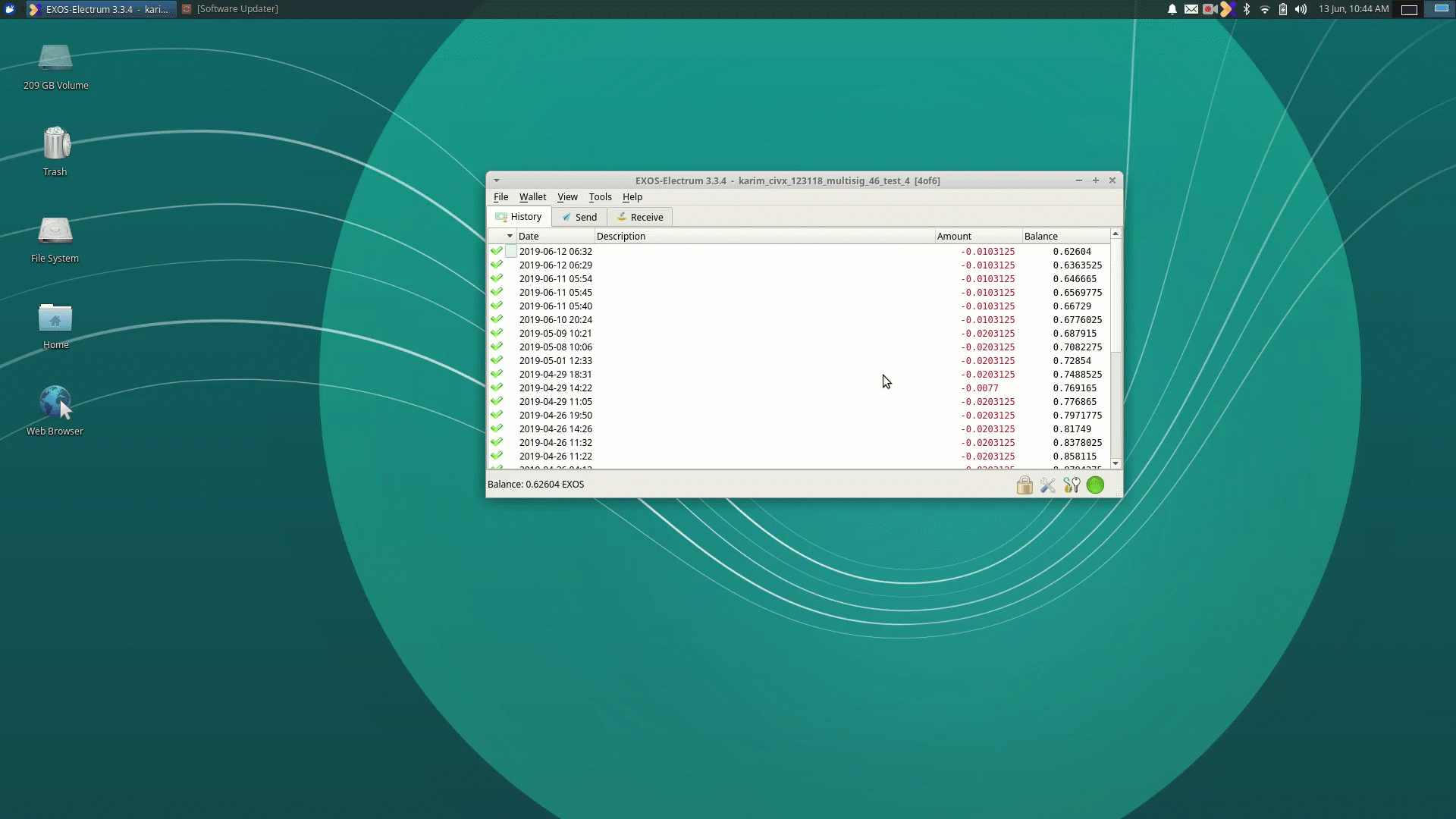The image size is (1456, 819).
Task: Open the View menu
Action: click(x=567, y=197)
